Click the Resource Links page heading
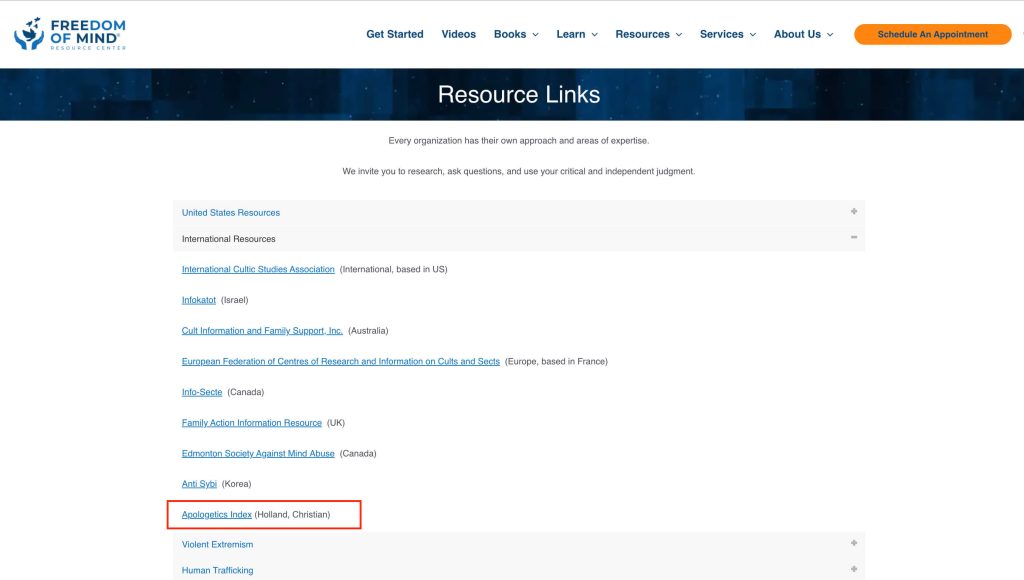Viewport: 1024px width, 580px height. 519,95
